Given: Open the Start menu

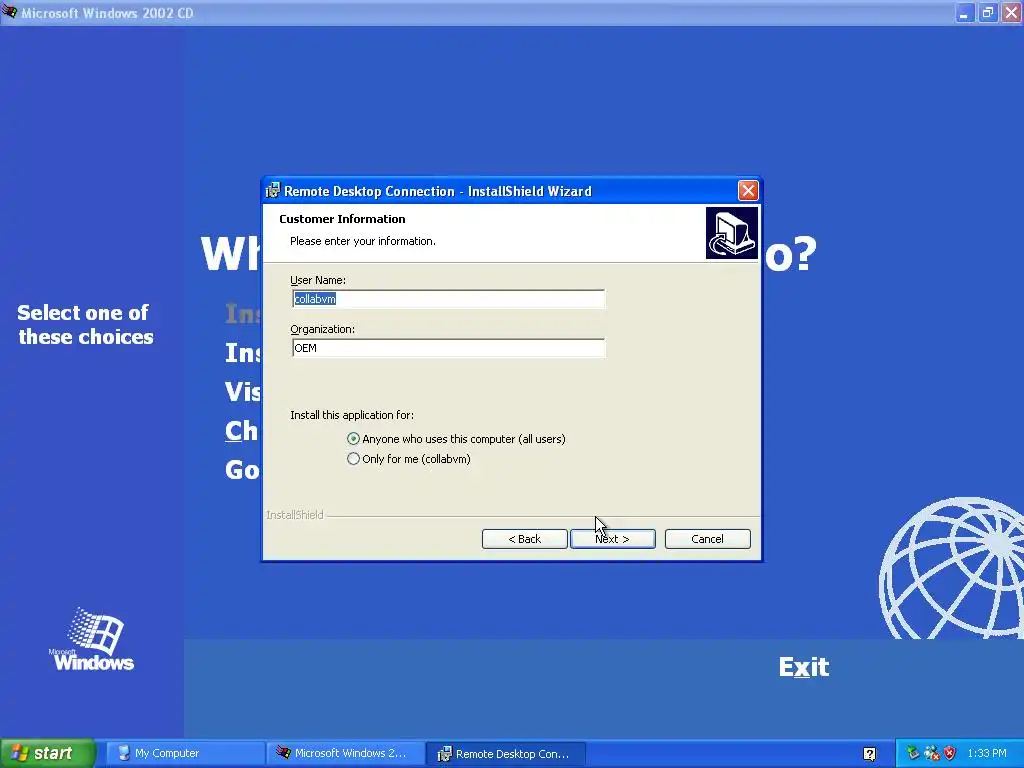Looking at the screenshot, I should coord(47,753).
